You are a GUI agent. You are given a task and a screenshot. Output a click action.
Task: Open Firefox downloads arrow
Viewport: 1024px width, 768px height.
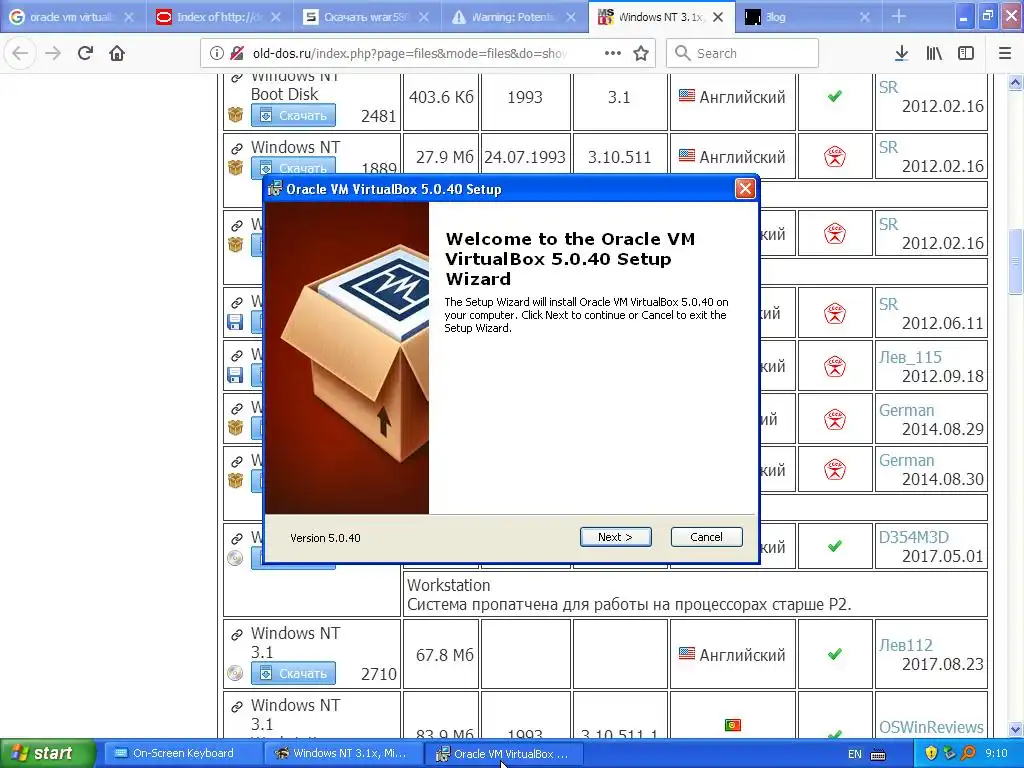[901, 53]
